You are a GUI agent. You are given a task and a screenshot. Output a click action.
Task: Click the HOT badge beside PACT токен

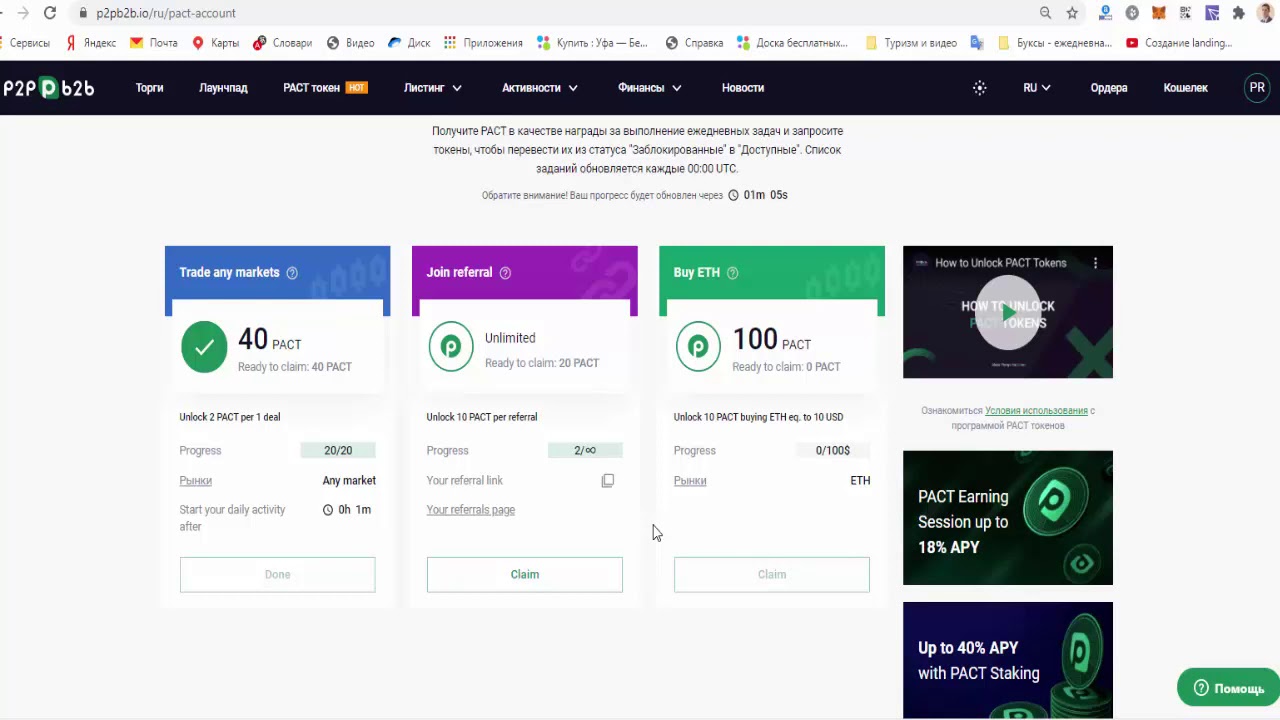click(356, 88)
